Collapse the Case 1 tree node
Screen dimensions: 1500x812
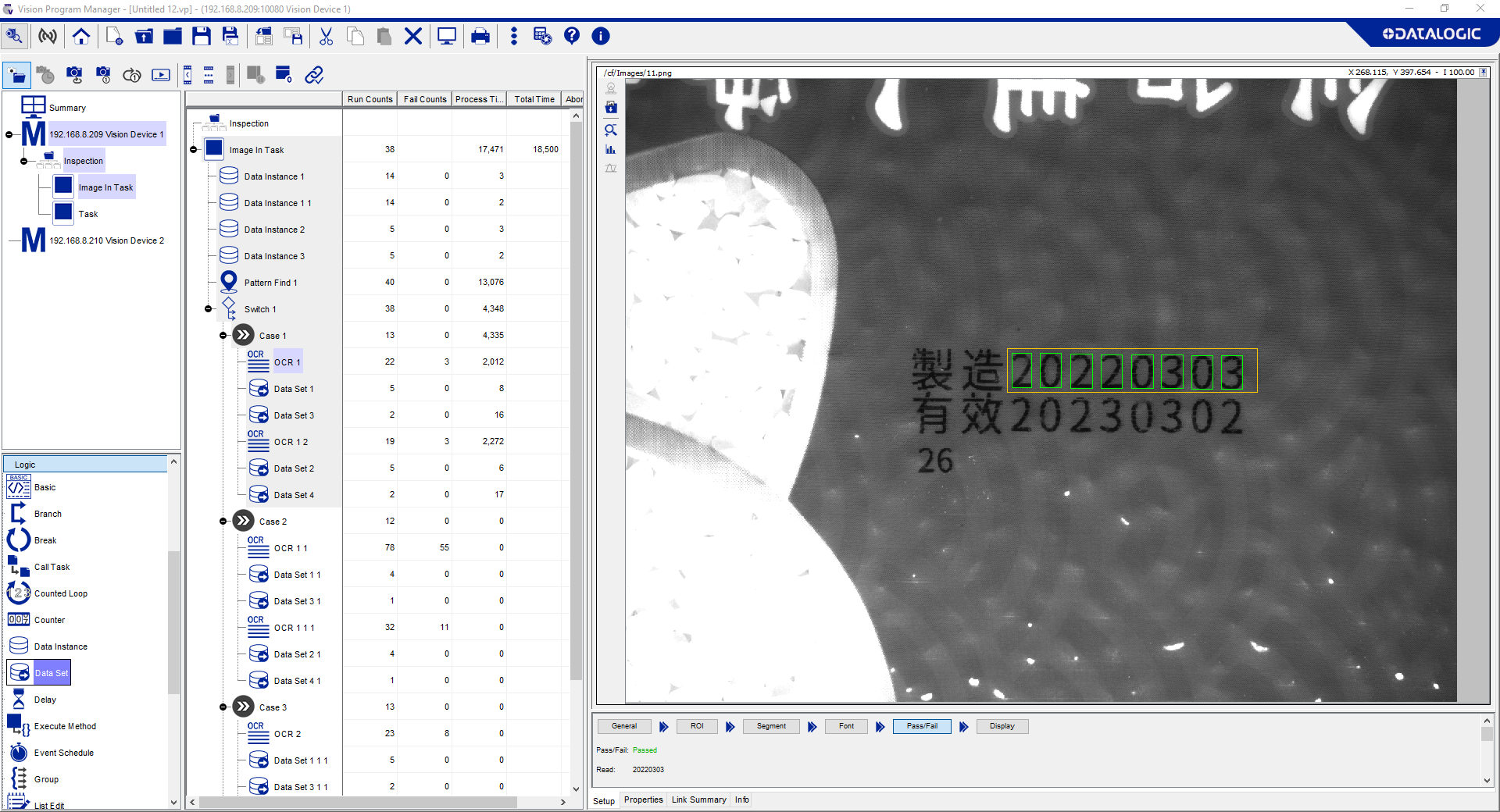point(223,336)
